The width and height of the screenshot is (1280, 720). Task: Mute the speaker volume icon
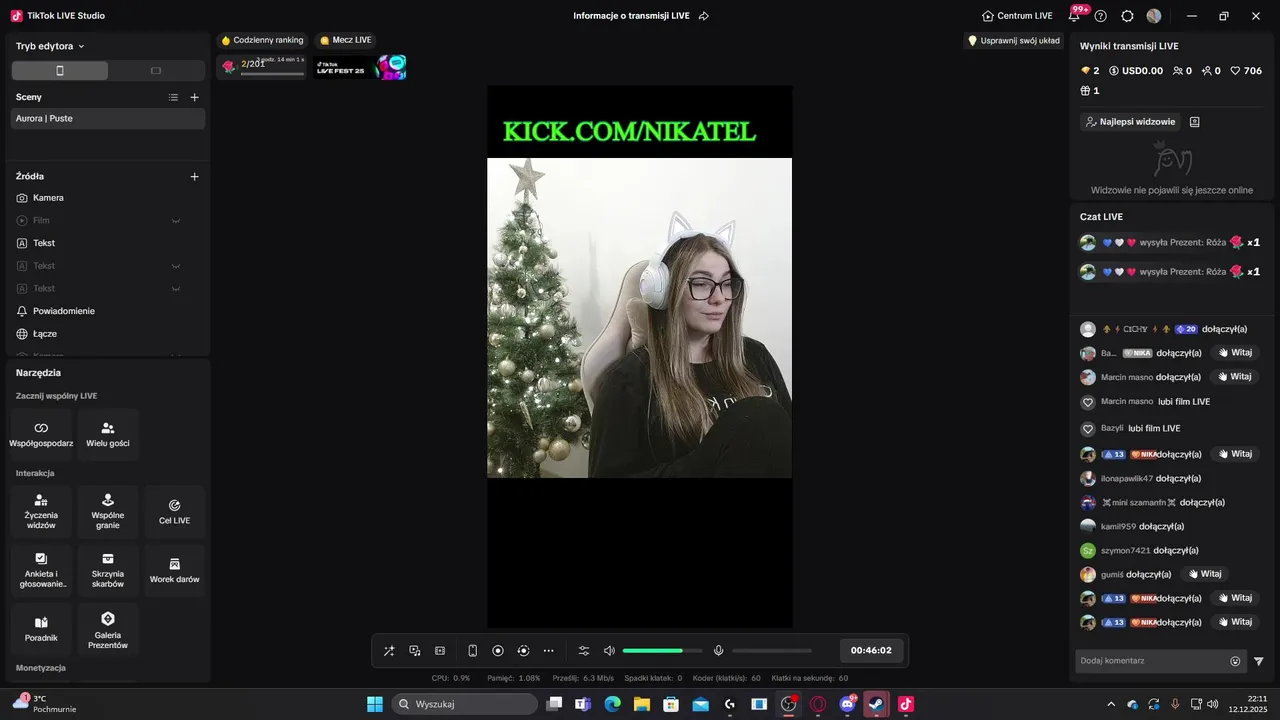pos(609,651)
